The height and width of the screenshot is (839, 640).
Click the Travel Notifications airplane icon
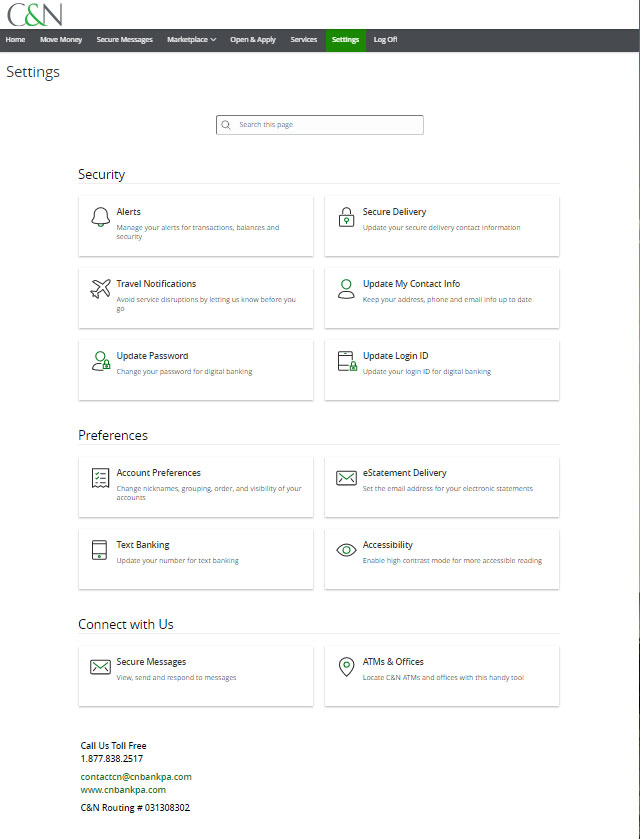coord(100,289)
